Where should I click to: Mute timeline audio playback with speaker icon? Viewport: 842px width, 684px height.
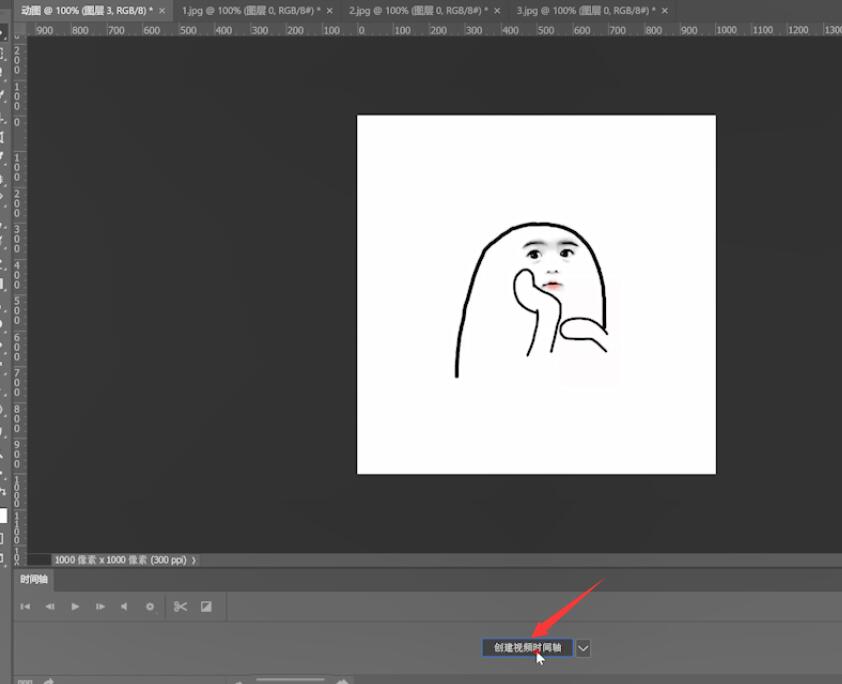pyautogui.click(x=124, y=607)
